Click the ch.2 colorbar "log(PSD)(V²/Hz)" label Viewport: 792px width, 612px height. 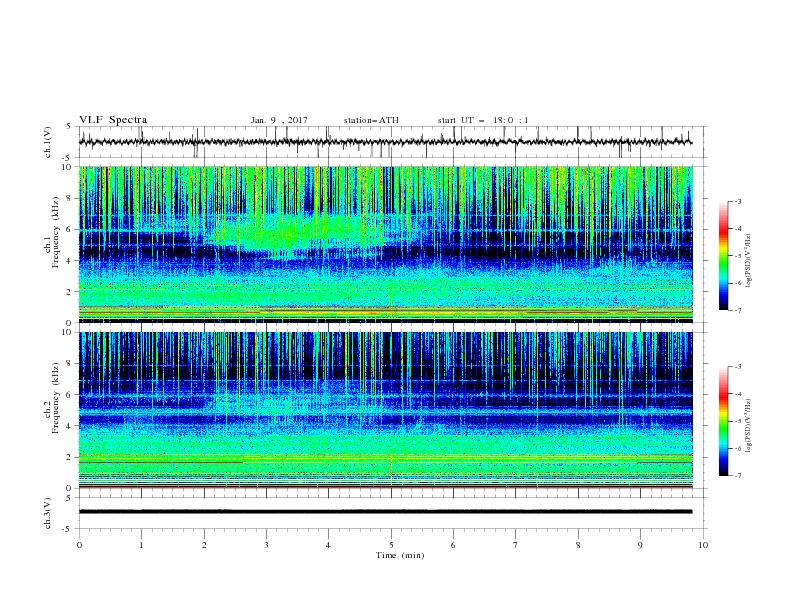coord(750,425)
